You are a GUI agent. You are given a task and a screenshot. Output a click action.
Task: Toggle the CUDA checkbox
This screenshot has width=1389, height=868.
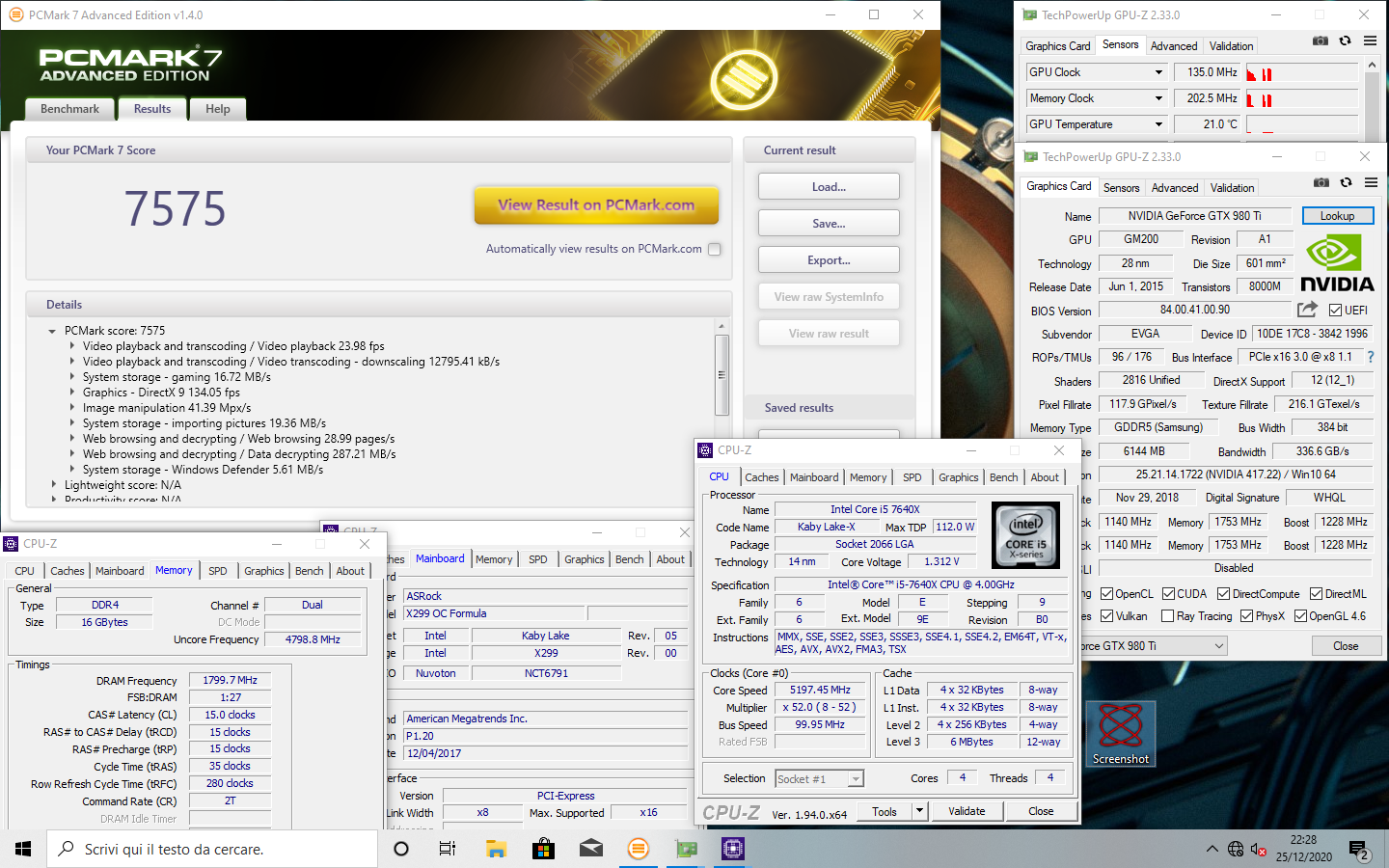pyautogui.click(x=1168, y=594)
